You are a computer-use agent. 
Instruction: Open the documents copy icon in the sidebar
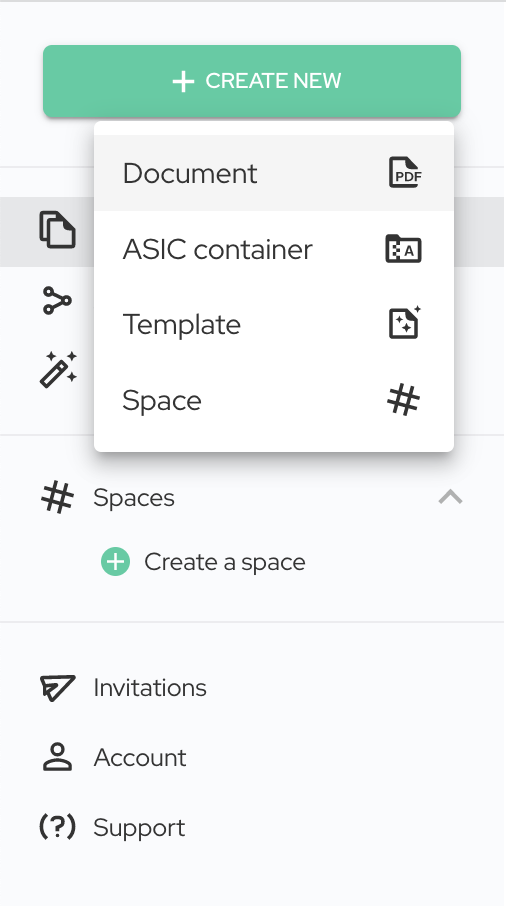57,230
